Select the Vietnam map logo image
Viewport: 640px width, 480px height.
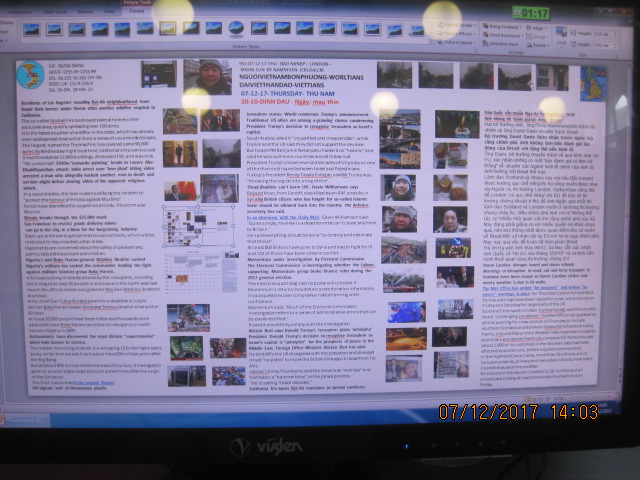30,75
